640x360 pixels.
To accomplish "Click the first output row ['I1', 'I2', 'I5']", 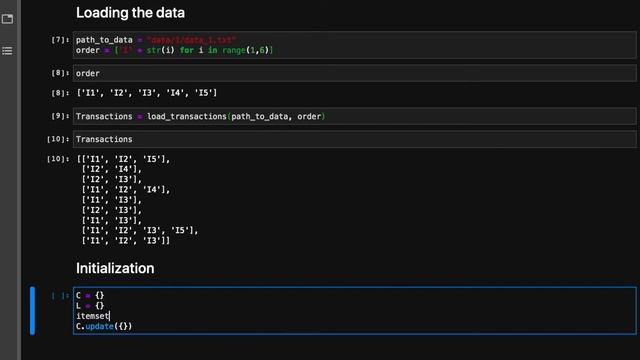I will [123, 159].
